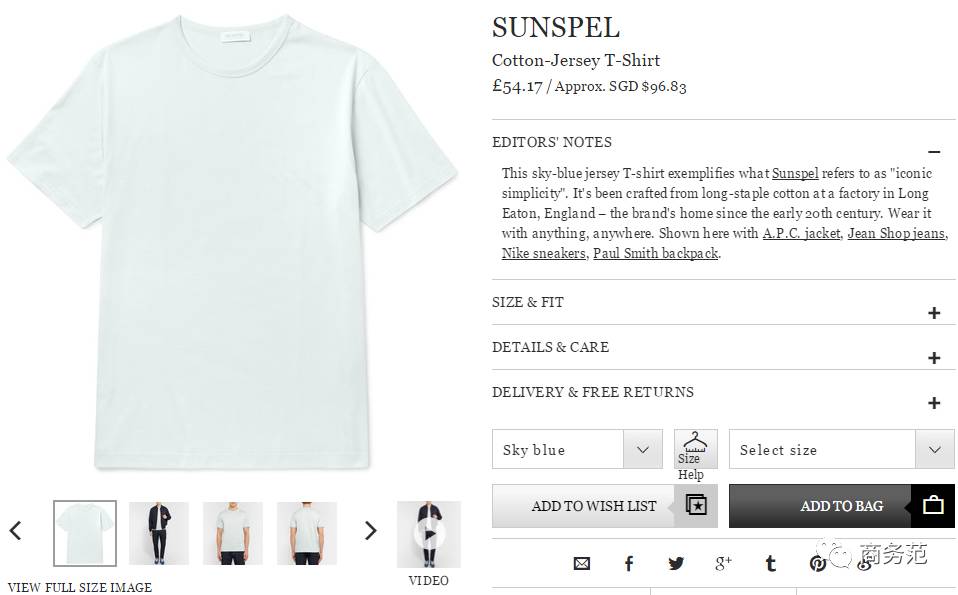958x595 pixels.
Task: Share product on Google Plus
Action: coord(723,564)
